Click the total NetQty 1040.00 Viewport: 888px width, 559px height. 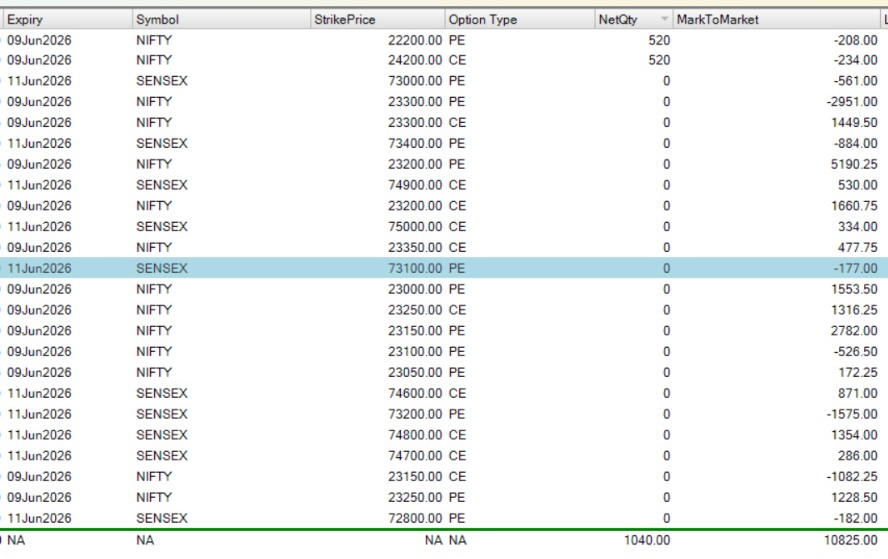coord(647,540)
